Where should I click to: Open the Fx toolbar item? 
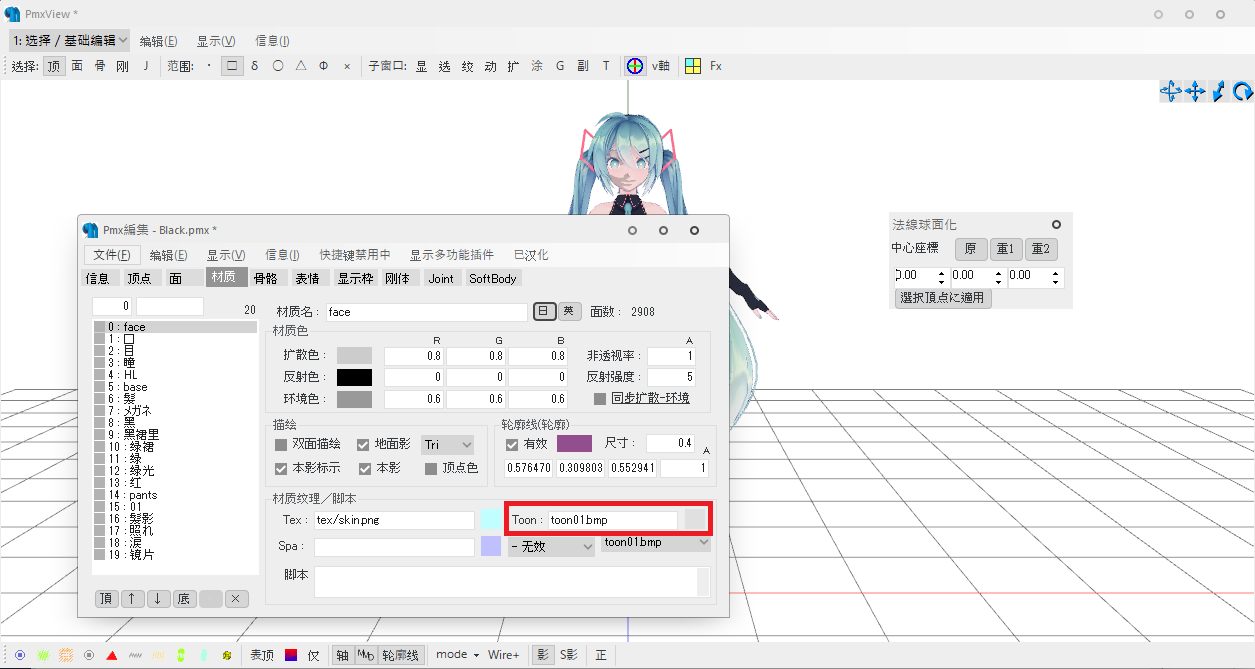716,66
